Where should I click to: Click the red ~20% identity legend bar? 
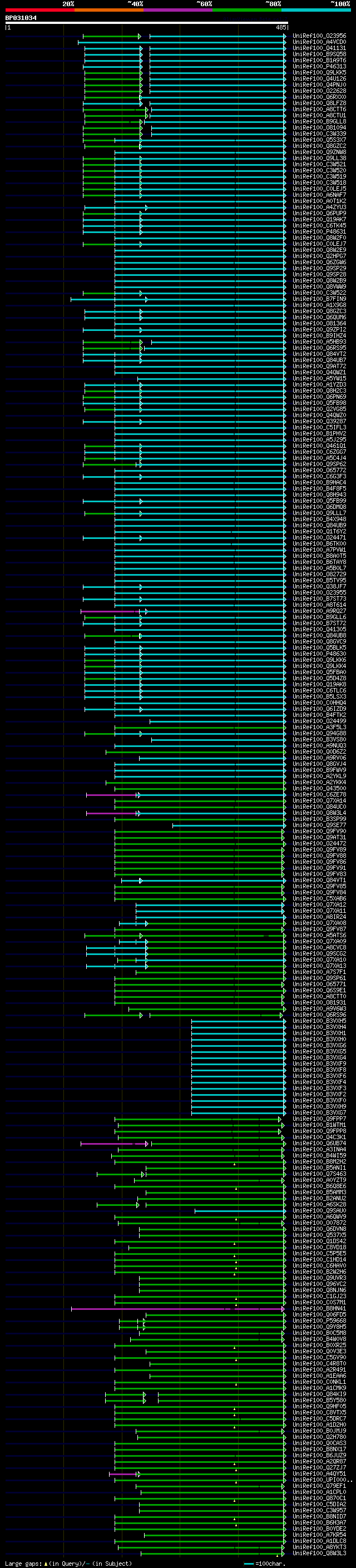tap(39, 10)
